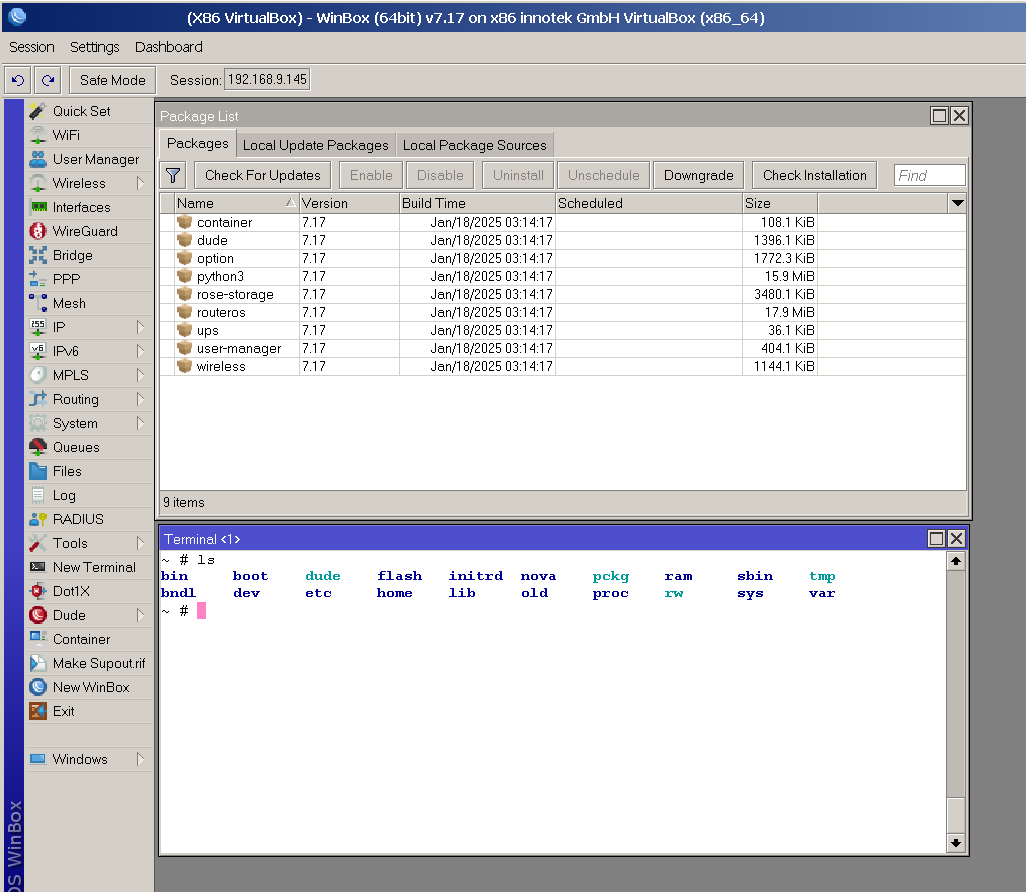Sort by the Version column header

pos(349,204)
